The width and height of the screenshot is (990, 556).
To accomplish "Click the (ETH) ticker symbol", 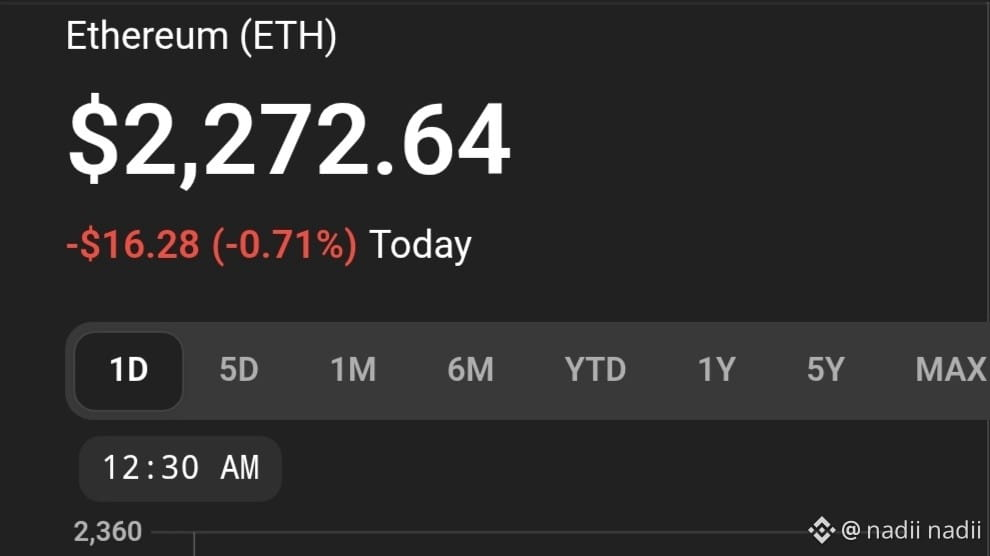I will tap(289, 37).
